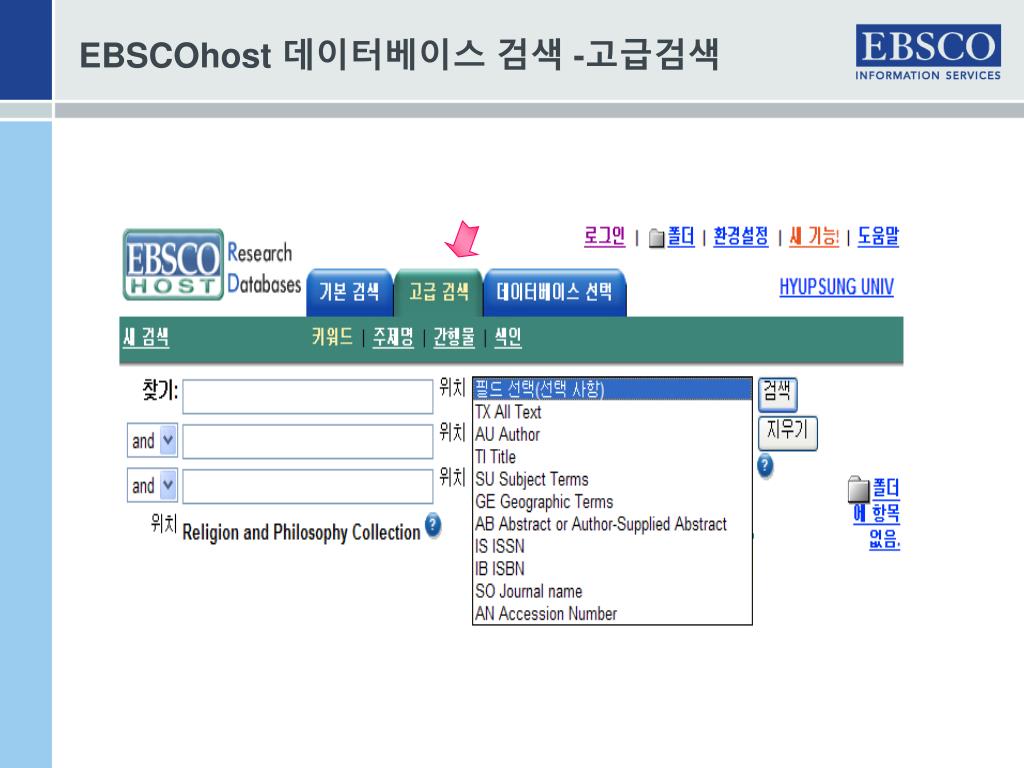
Task: Click the 새 검색 new search link
Action: pyautogui.click(x=146, y=337)
